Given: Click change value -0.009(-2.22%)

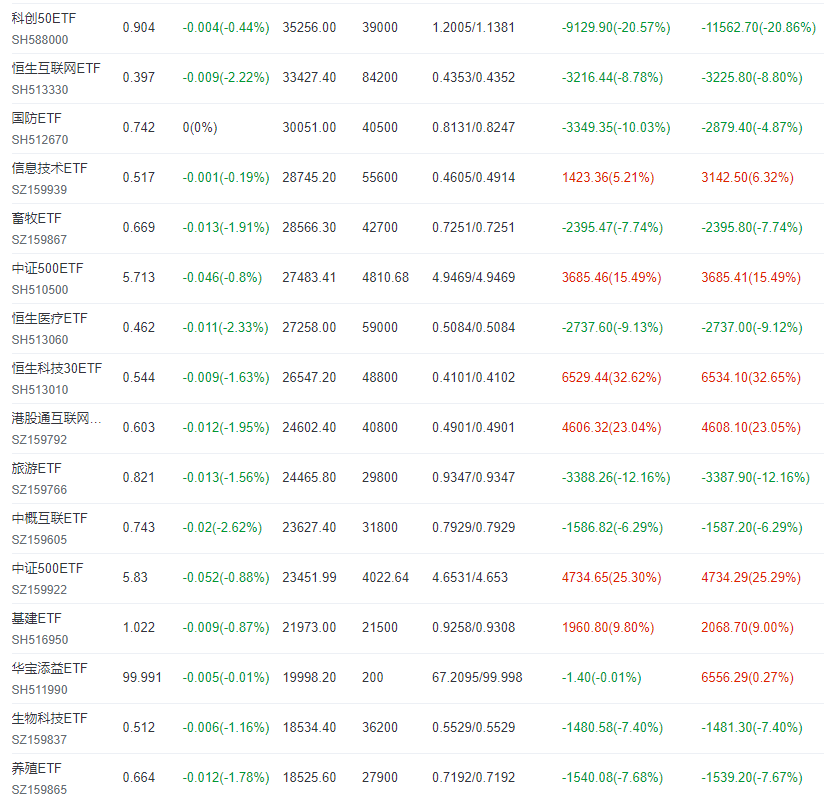Looking at the screenshot, I should click(226, 78).
